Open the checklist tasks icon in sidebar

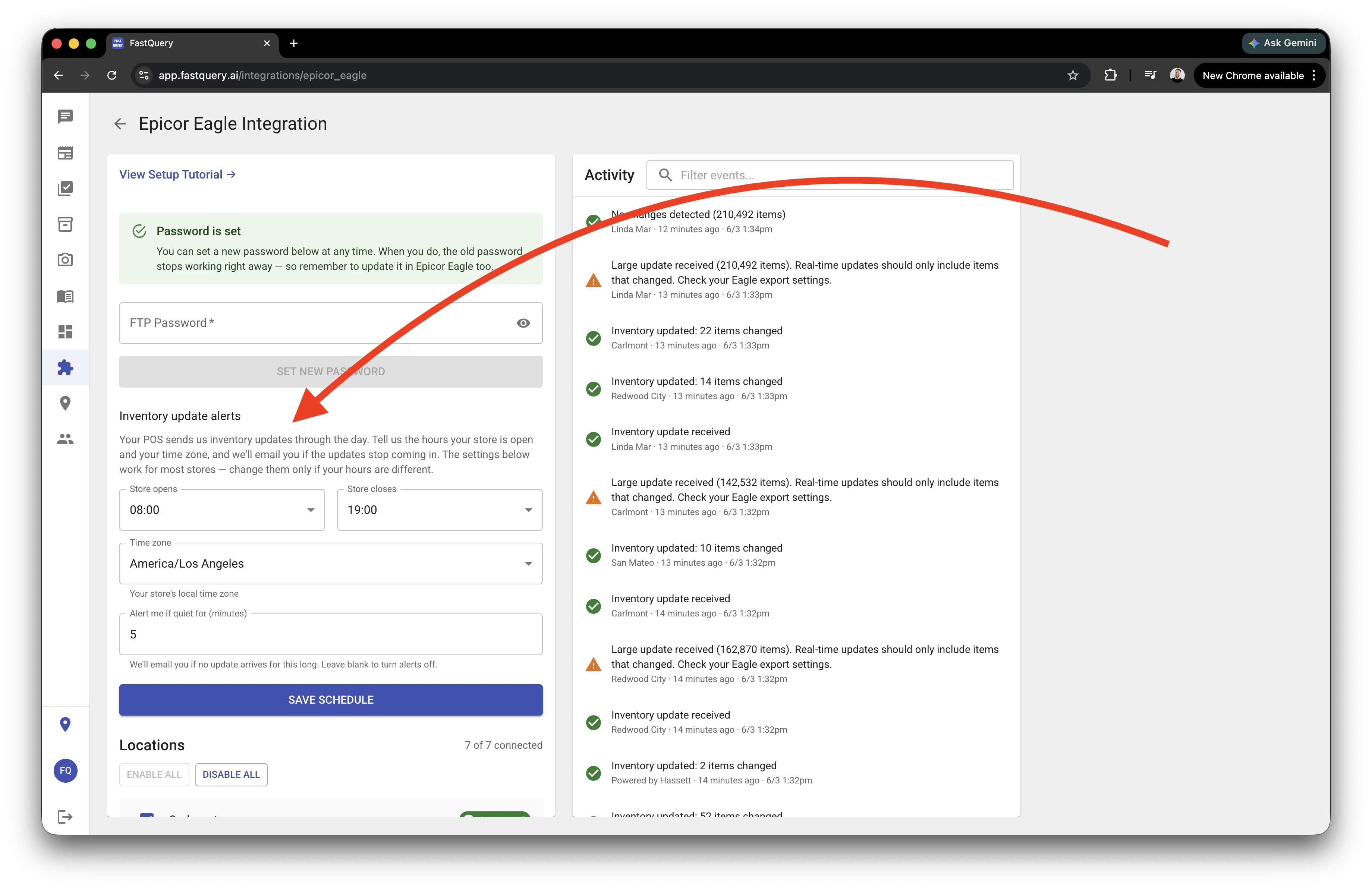65,189
